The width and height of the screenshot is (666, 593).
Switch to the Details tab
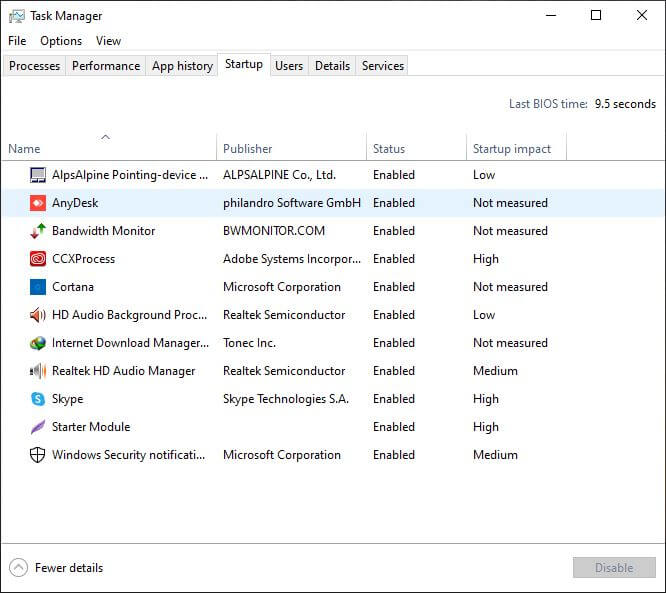(333, 66)
